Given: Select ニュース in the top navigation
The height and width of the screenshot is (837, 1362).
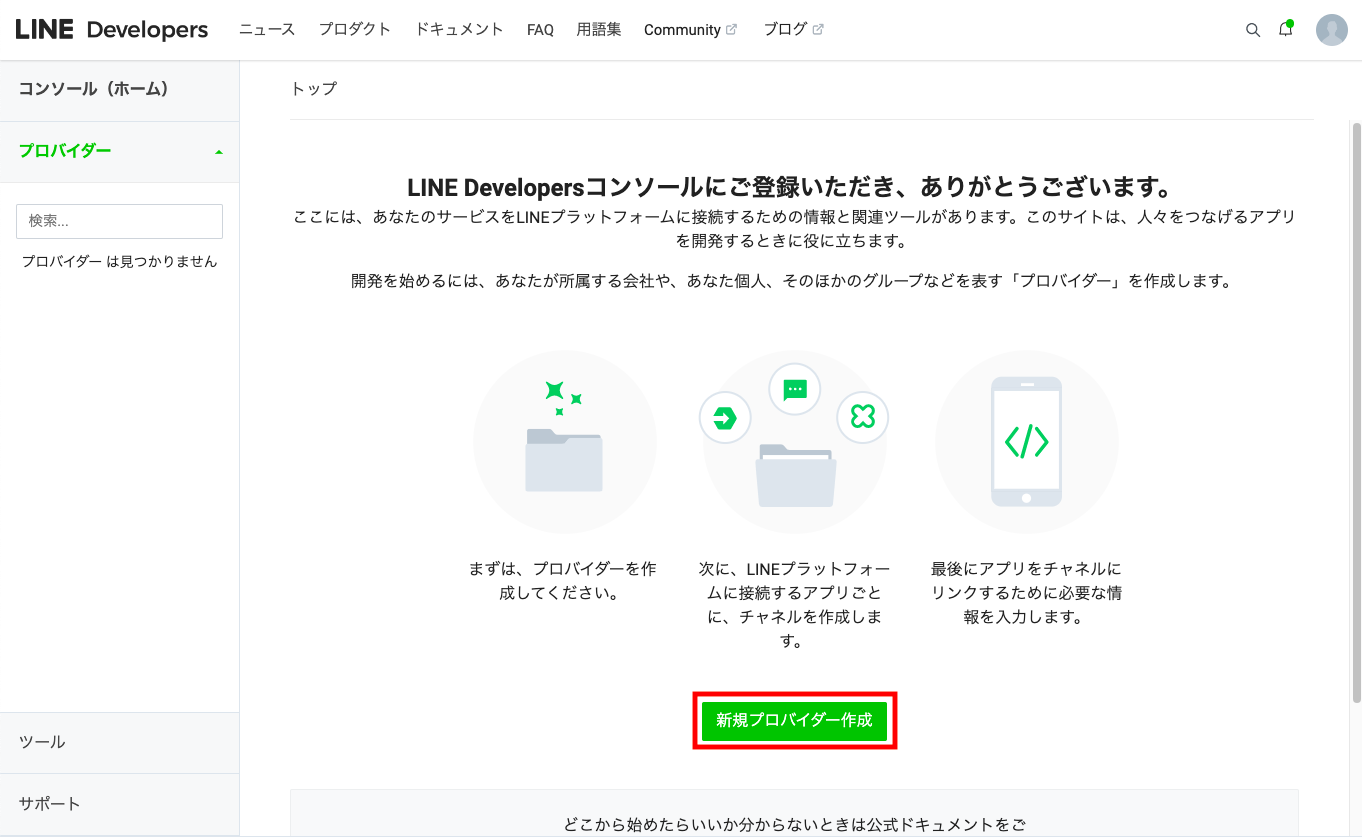Looking at the screenshot, I should [x=266, y=29].
